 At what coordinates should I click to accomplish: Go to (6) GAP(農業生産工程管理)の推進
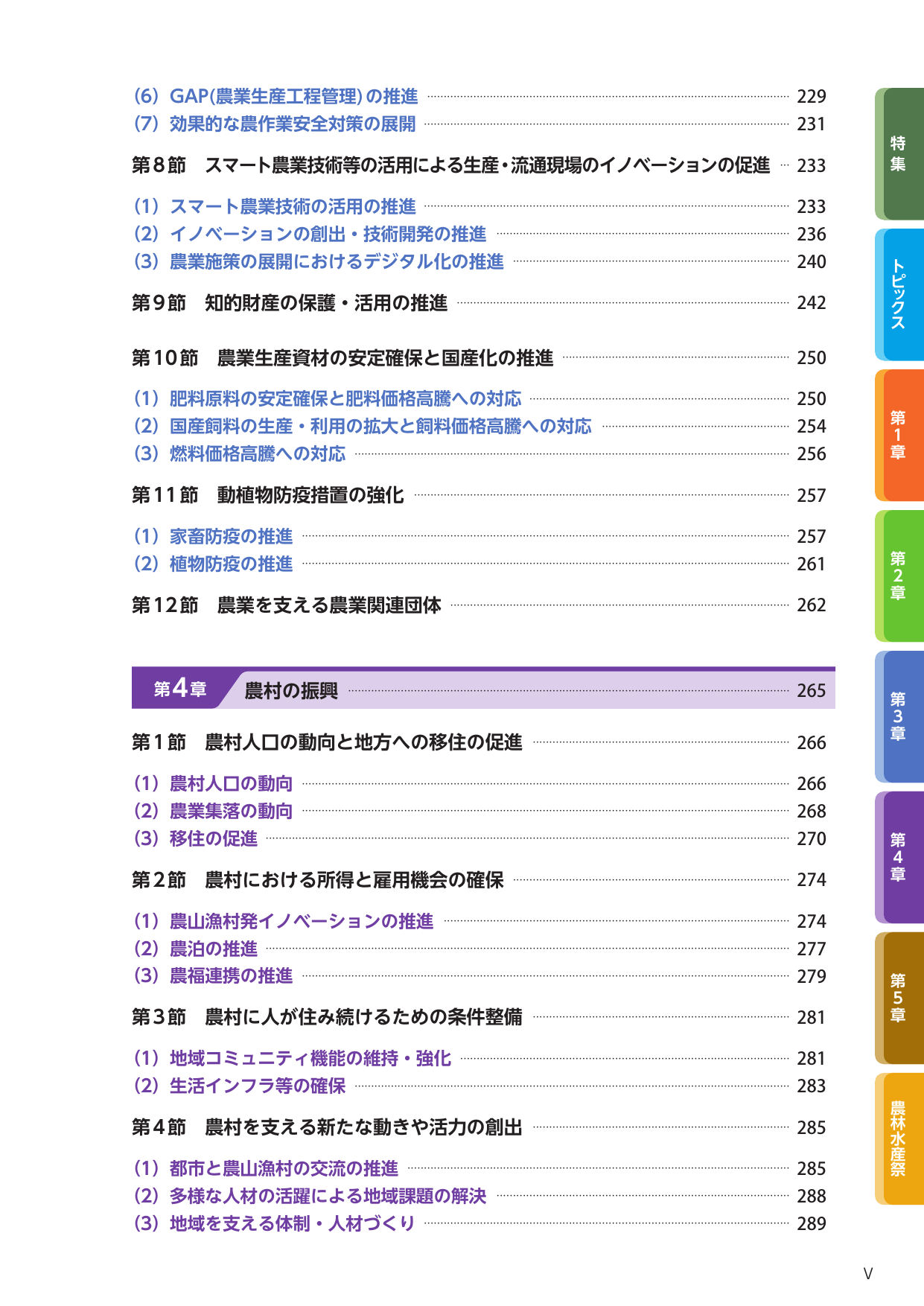(275, 96)
